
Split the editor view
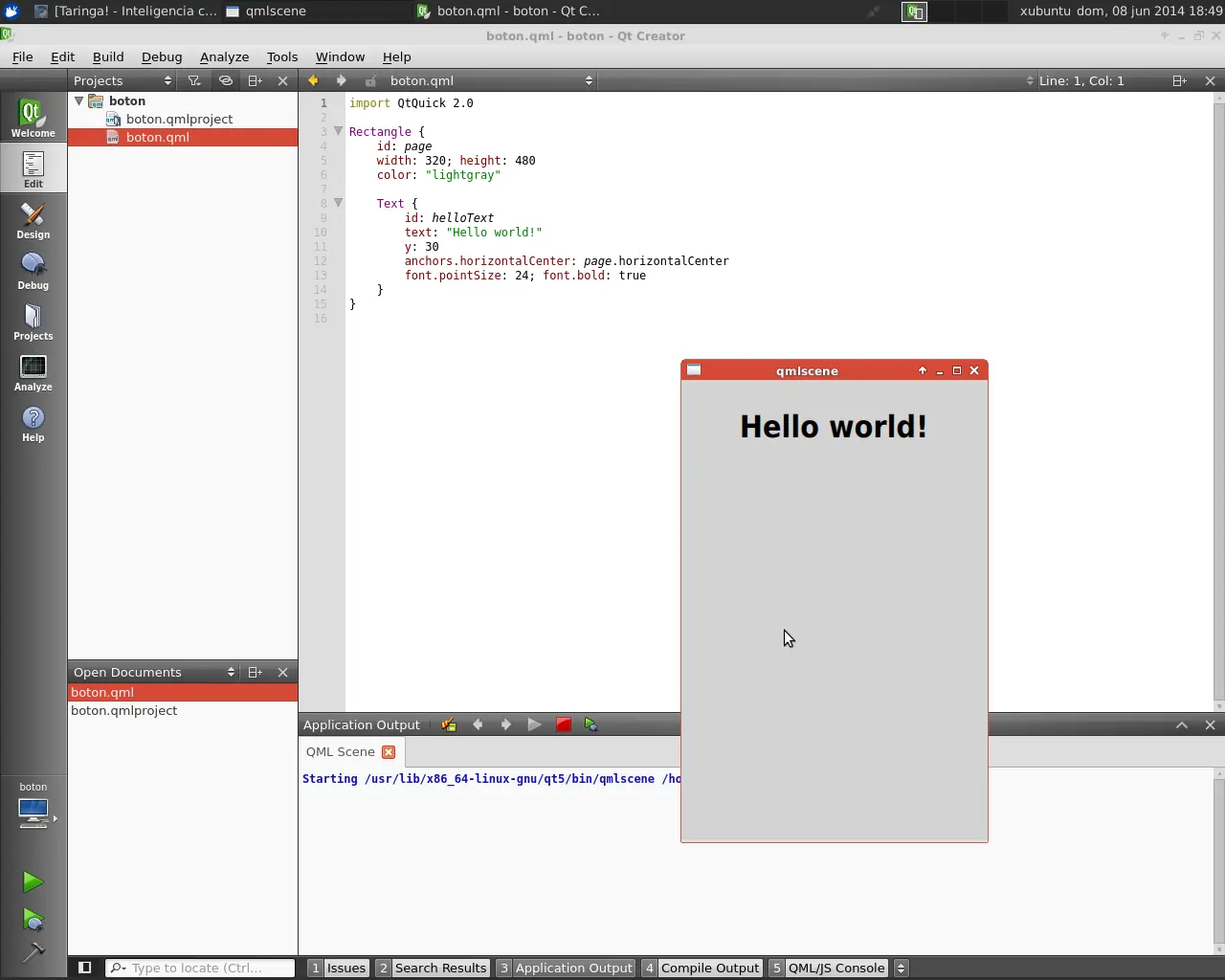[1179, 81]
